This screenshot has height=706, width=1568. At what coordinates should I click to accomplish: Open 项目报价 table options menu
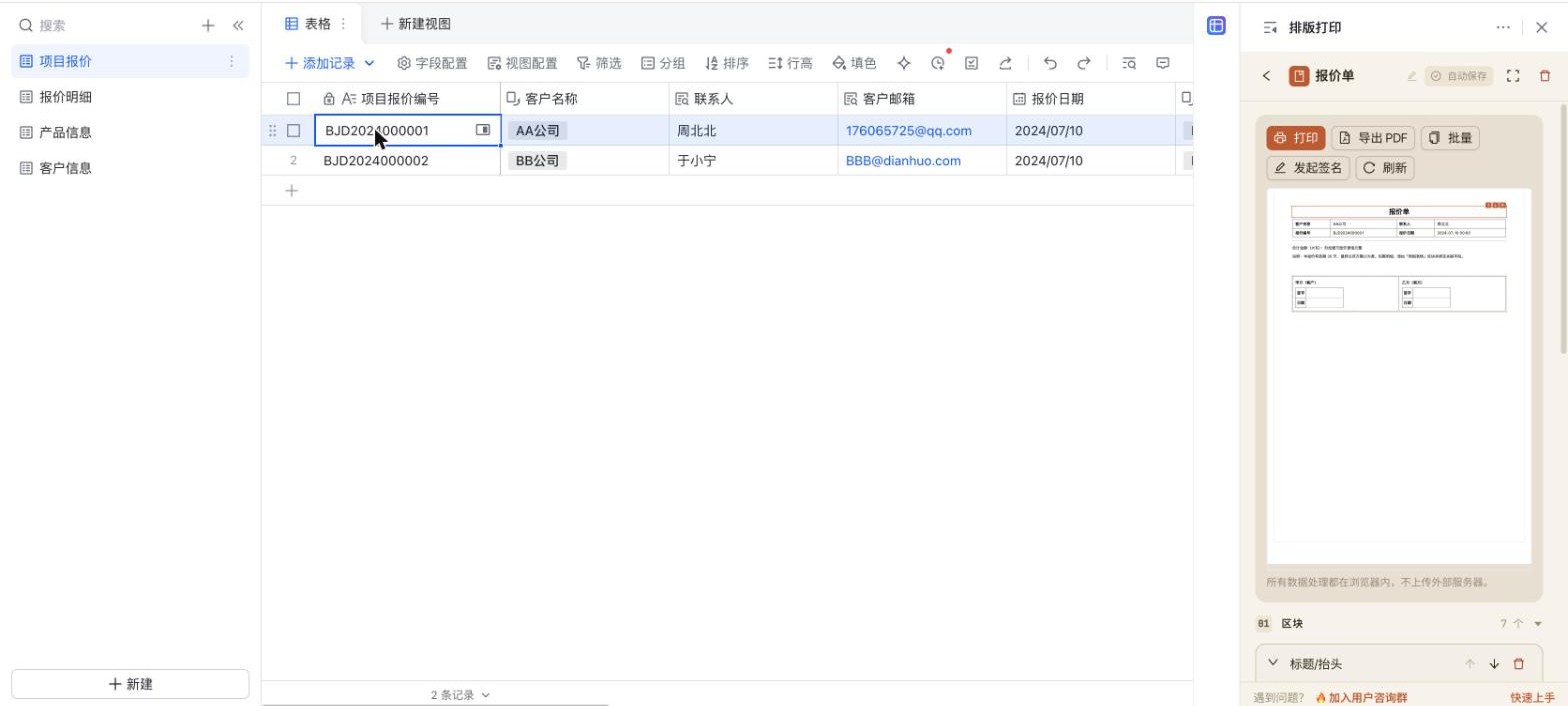[231, 61]
